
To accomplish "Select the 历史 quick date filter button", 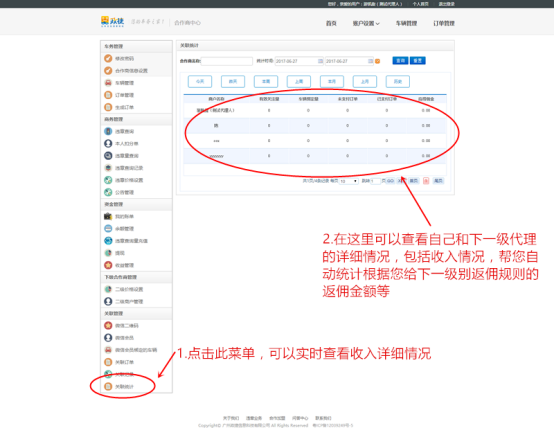I will 398,81.
